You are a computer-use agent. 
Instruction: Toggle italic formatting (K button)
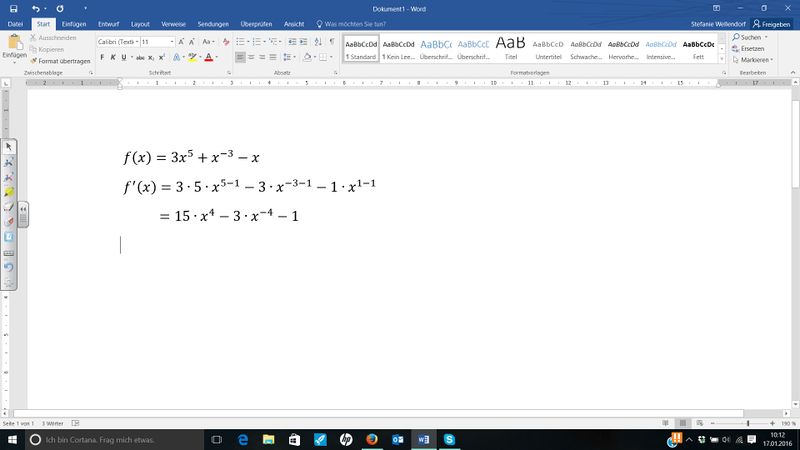pyautogui.click(x=112, y=58)
